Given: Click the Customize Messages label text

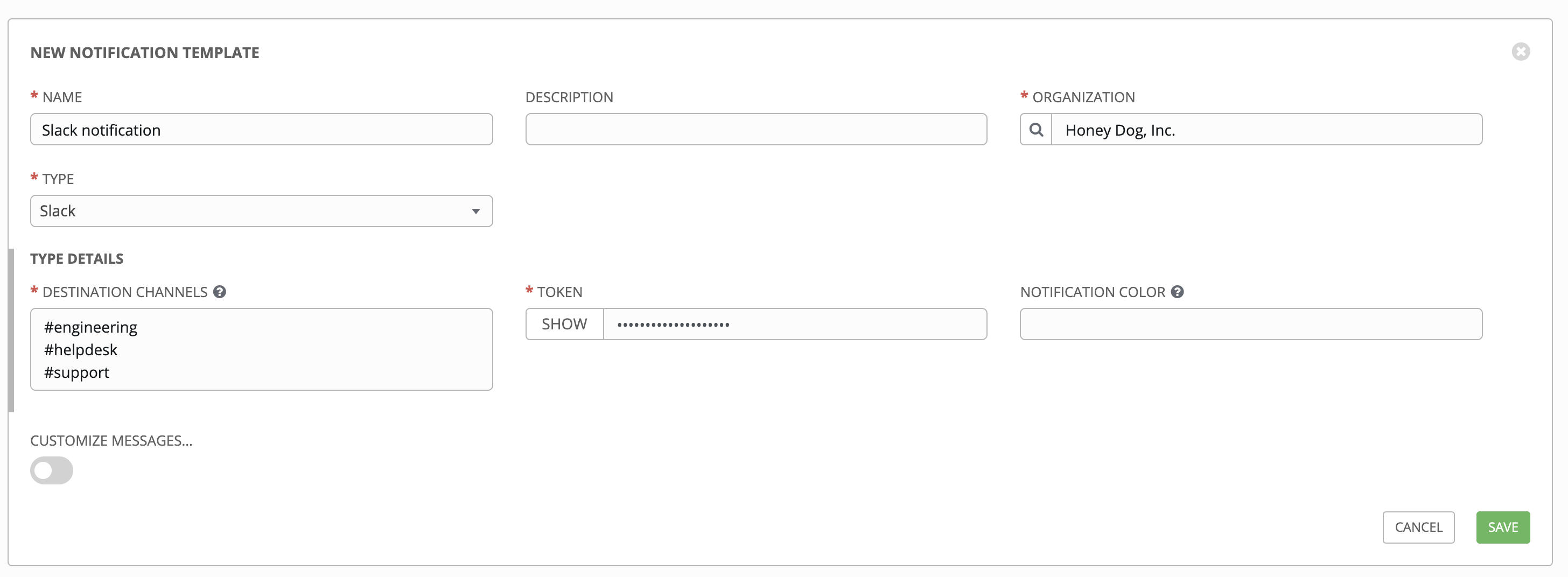Looking at the screenshot, I should [x=111, y=441].
